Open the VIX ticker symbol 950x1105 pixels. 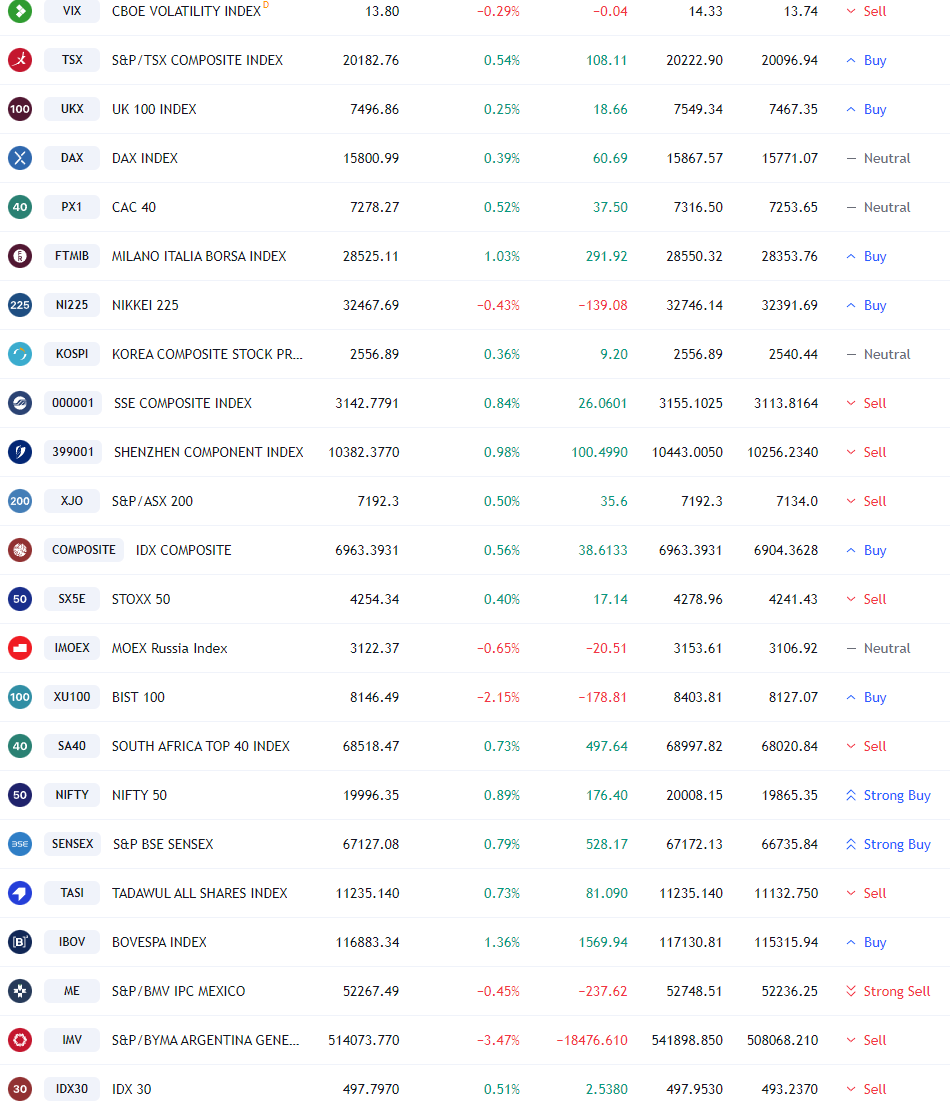tap(72, 11)
